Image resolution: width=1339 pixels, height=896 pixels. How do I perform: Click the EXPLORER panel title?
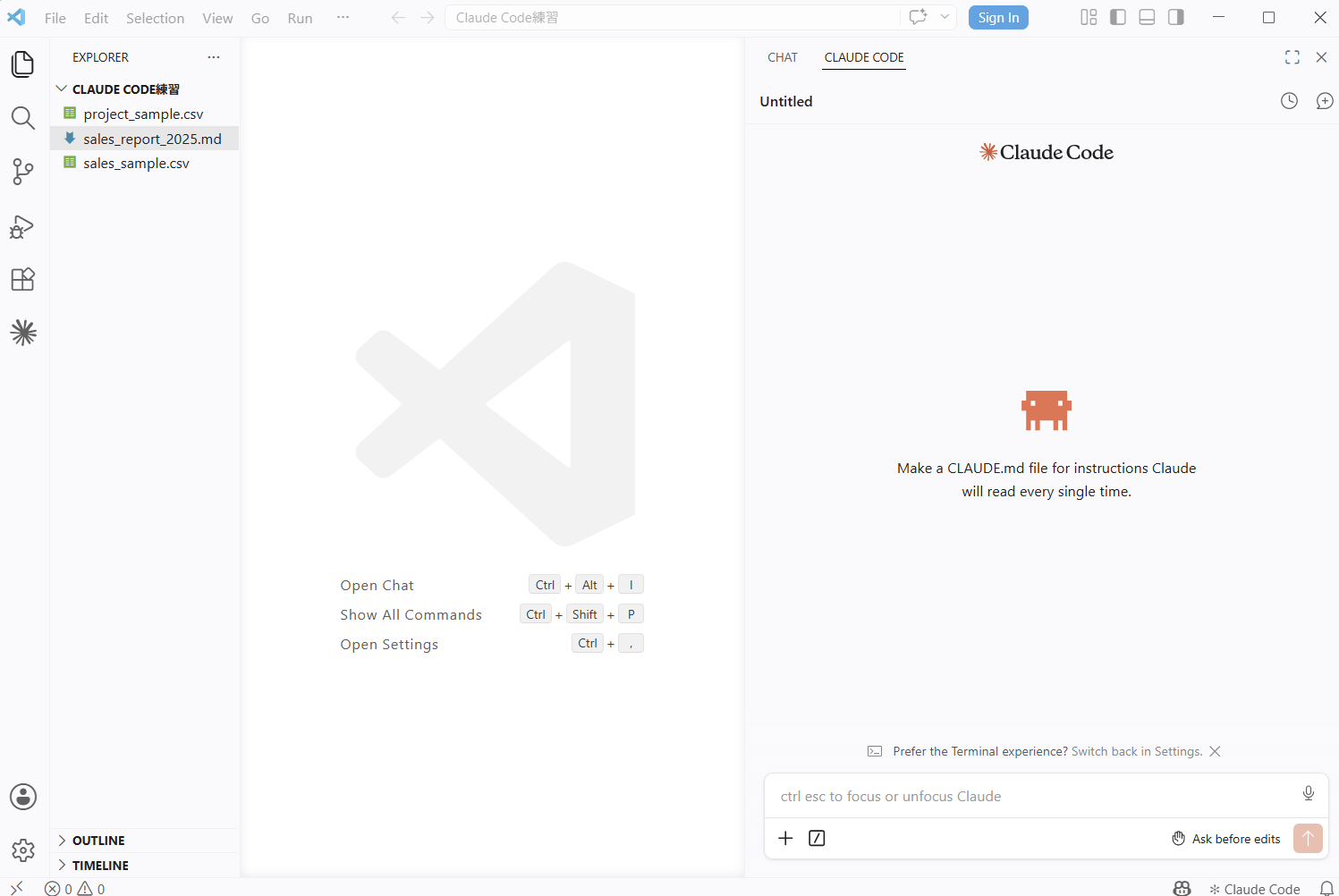pos(100,57)
